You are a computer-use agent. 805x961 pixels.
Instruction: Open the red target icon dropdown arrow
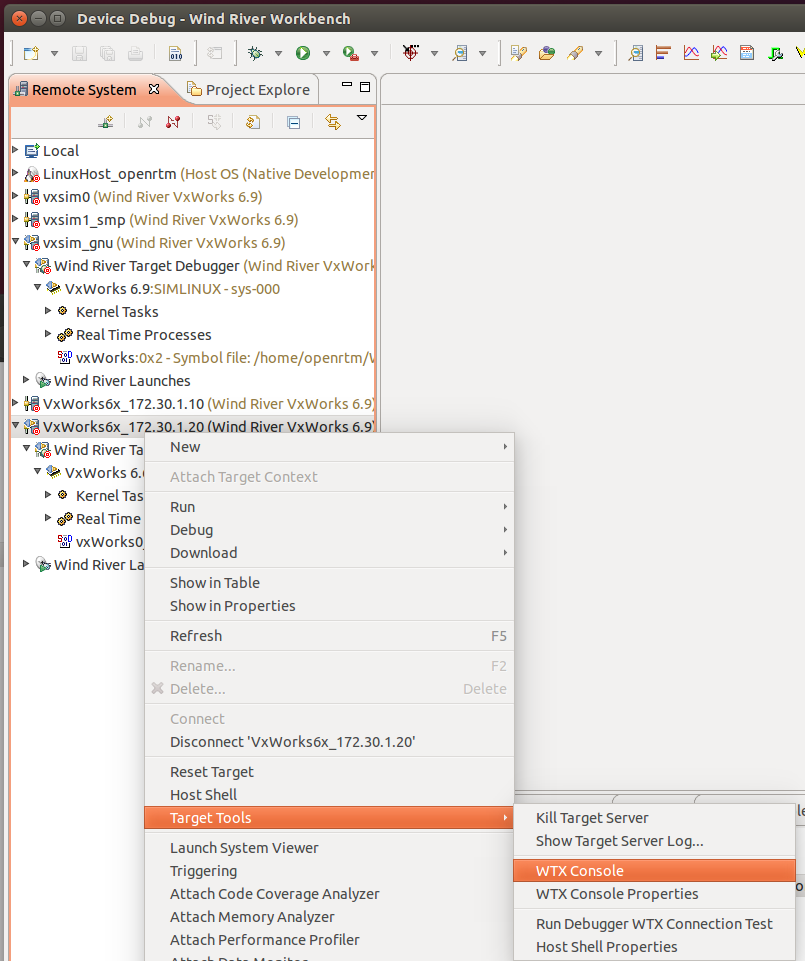click(x=434, y=53)
